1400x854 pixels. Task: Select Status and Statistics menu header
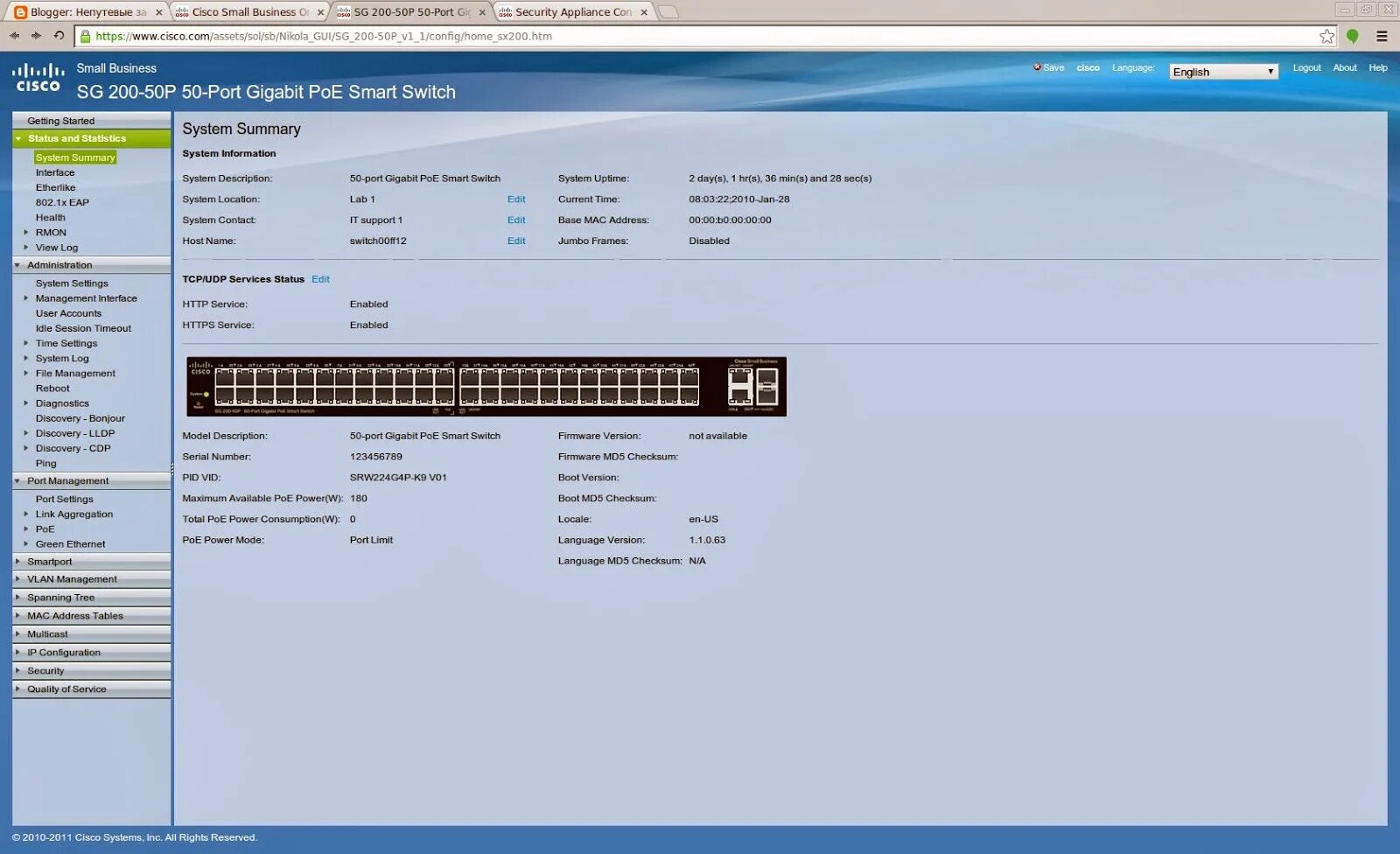(92, 138)
